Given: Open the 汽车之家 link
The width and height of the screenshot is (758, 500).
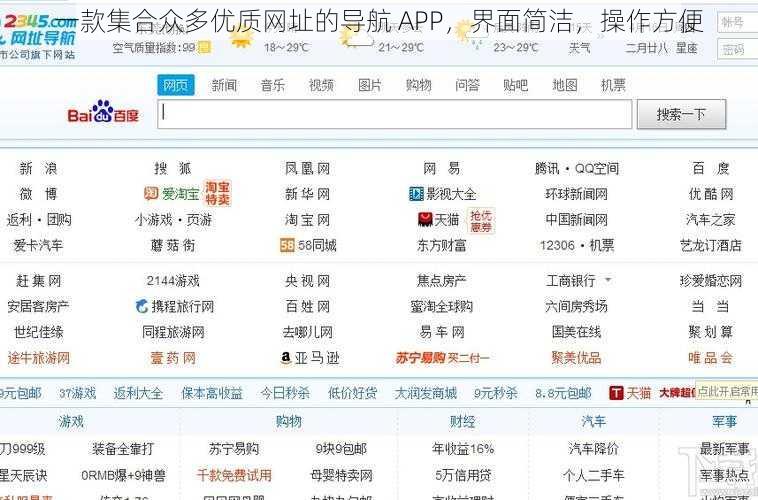Looking at the screenshot, I should click(x=711, y=220).
